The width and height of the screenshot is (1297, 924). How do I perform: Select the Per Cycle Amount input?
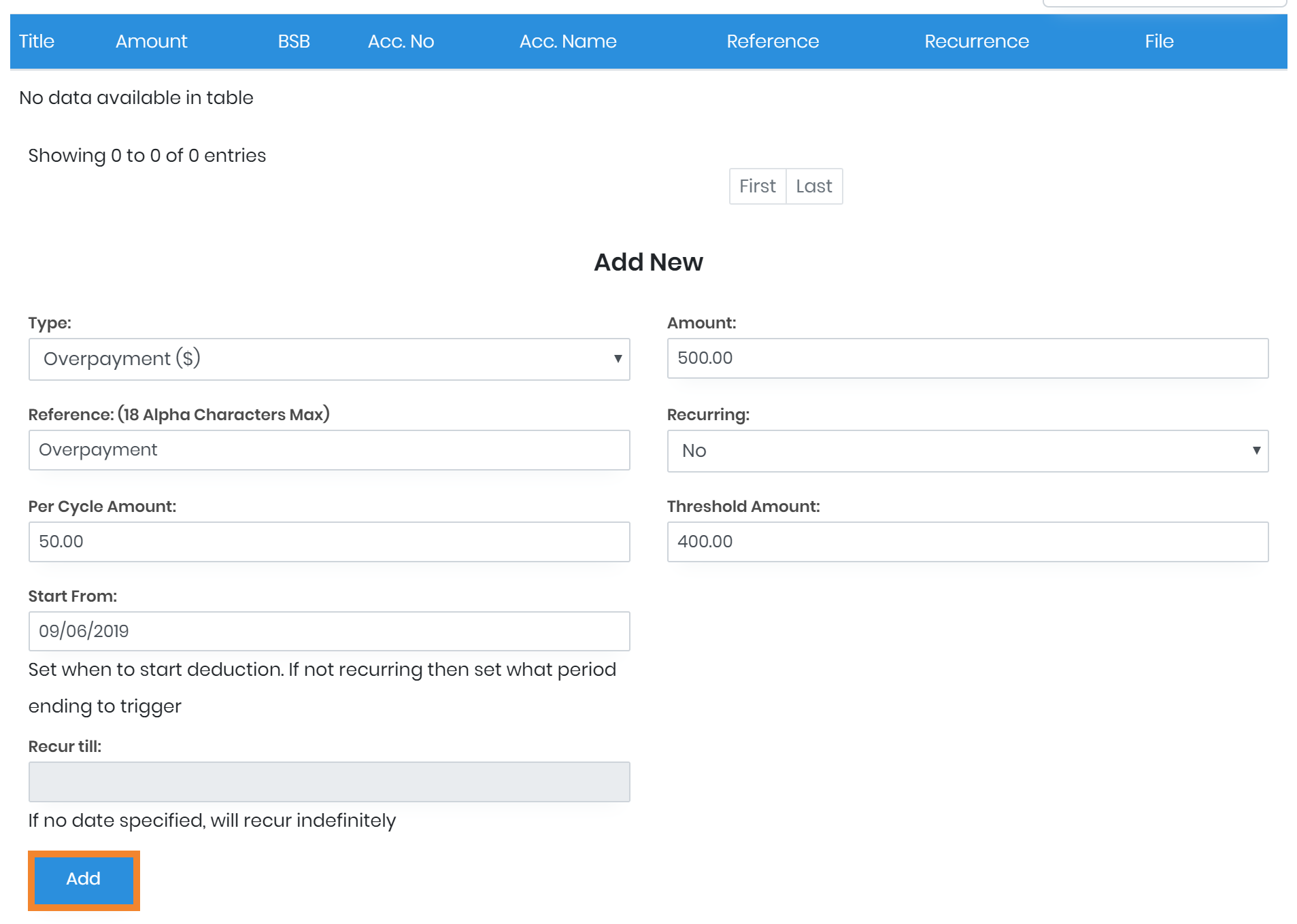(329, 542)
